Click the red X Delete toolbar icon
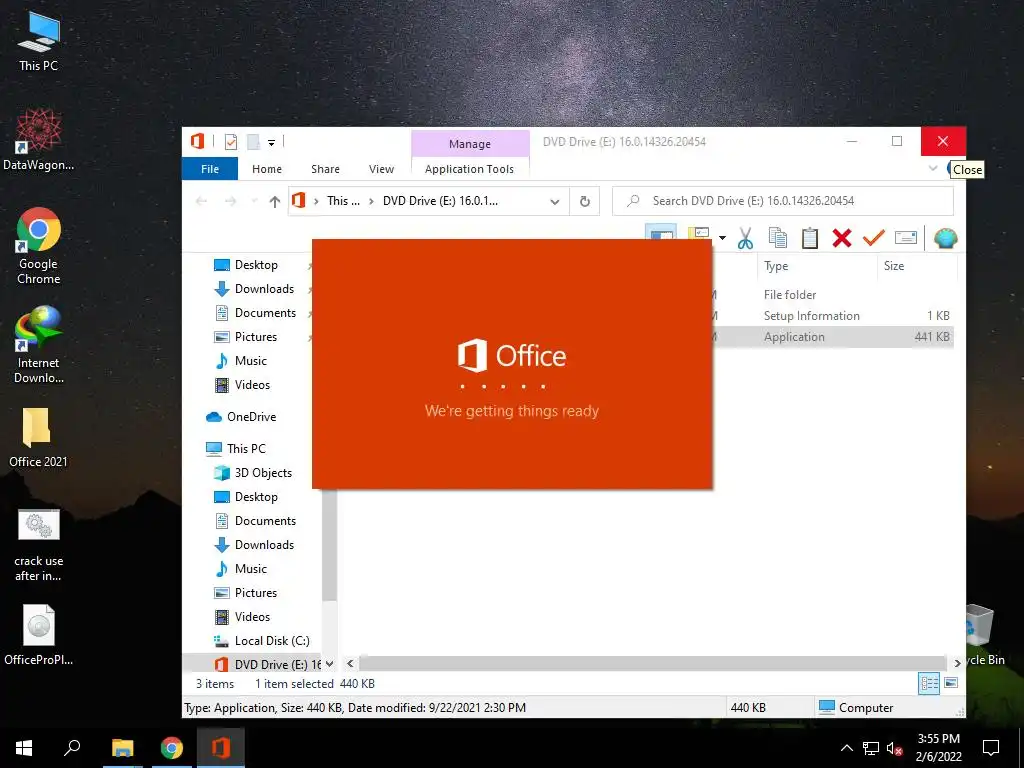1024x768 pixels. coord(842,238)
